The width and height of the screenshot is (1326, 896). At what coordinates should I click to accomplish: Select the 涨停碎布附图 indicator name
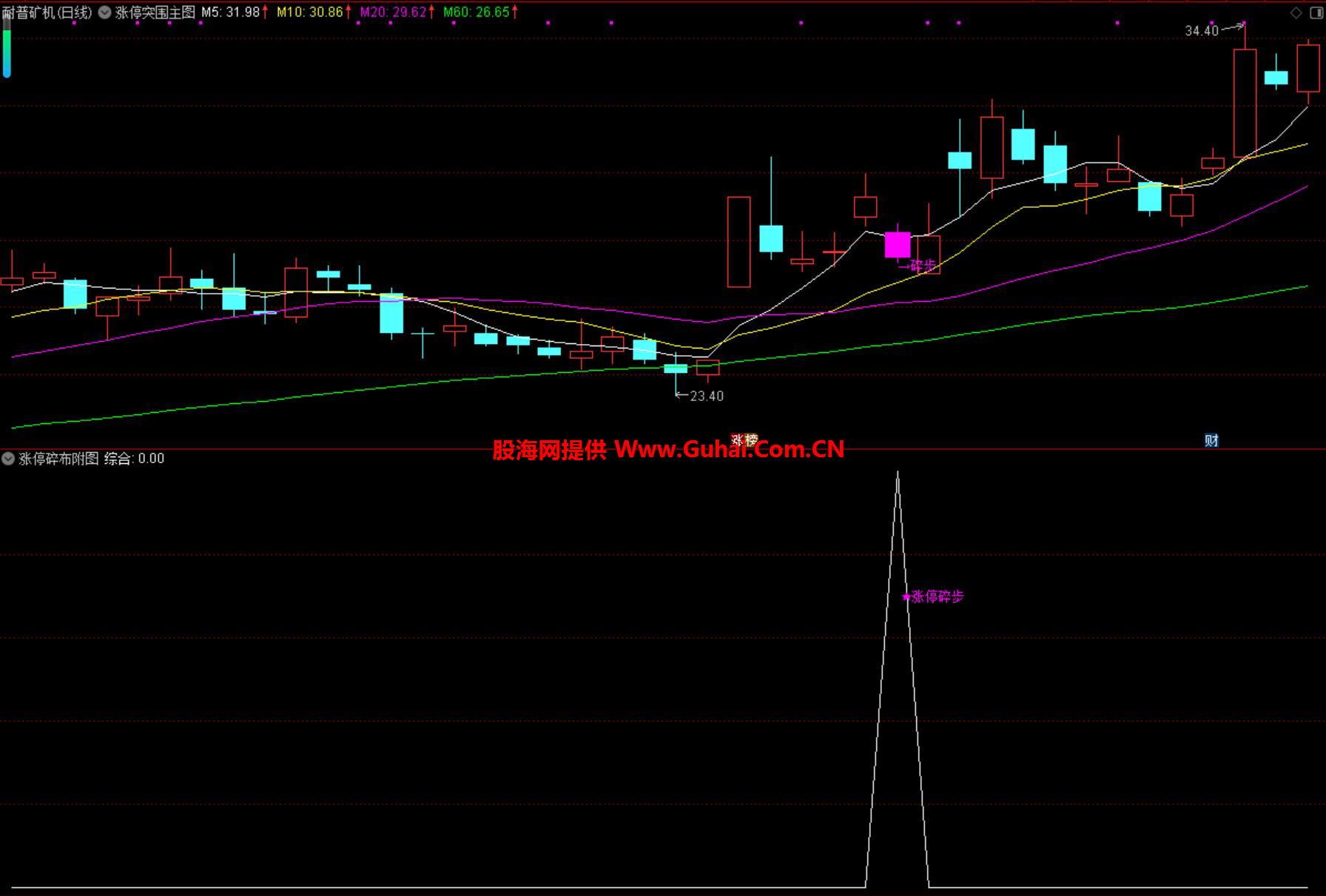[x=58, y=459]
